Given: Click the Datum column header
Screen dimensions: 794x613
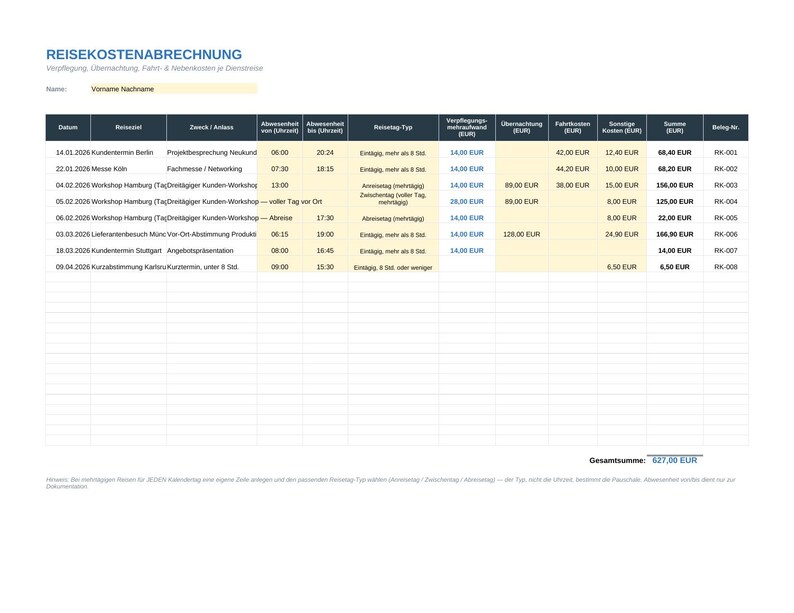Looking at the screenshot, I should point(68,128).
